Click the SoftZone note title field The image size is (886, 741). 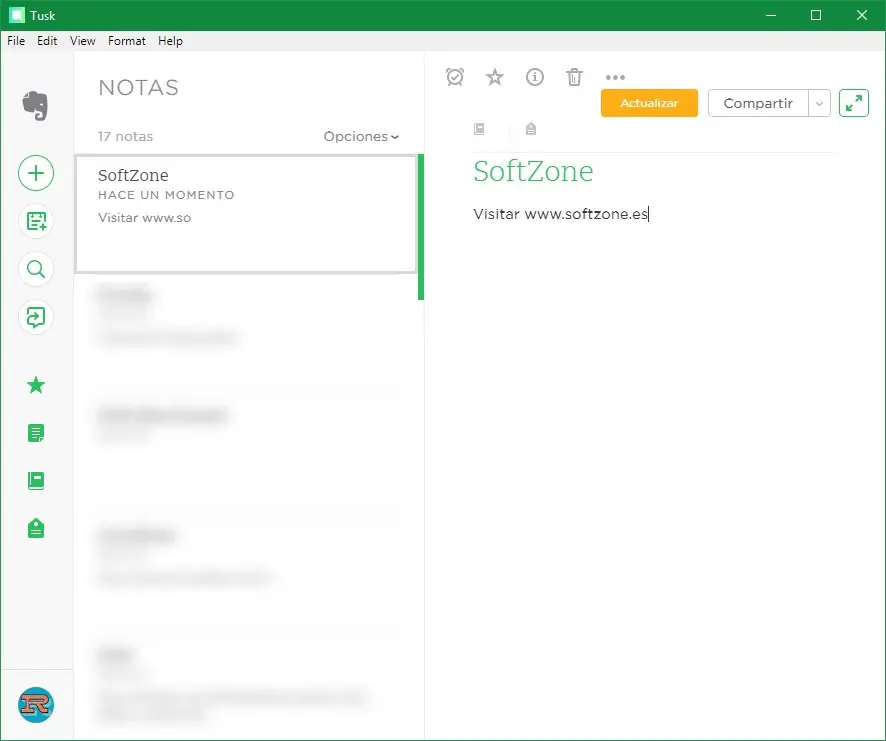tap(533, 171)
